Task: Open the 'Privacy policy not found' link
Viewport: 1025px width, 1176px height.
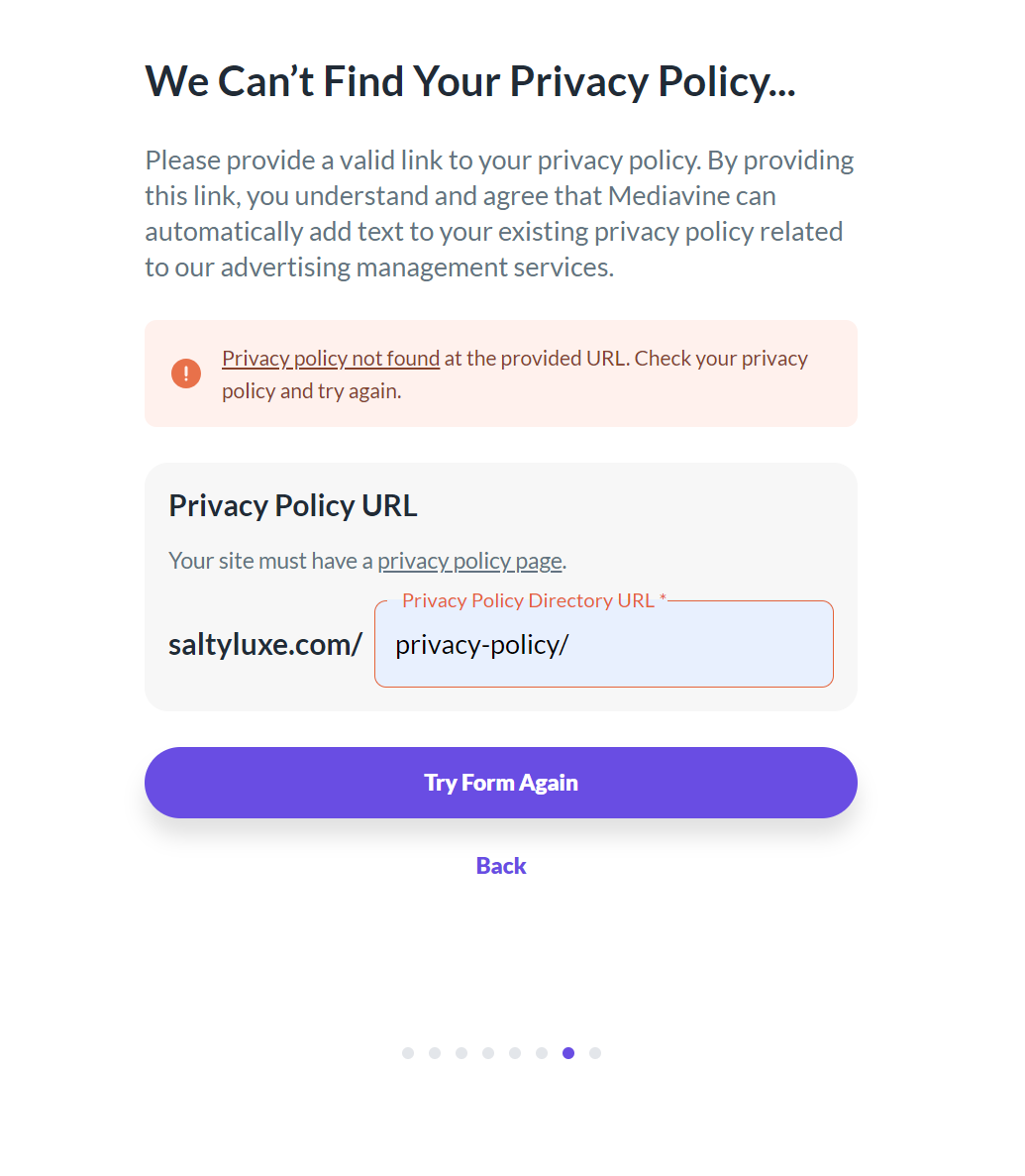Action: (330, 359)
